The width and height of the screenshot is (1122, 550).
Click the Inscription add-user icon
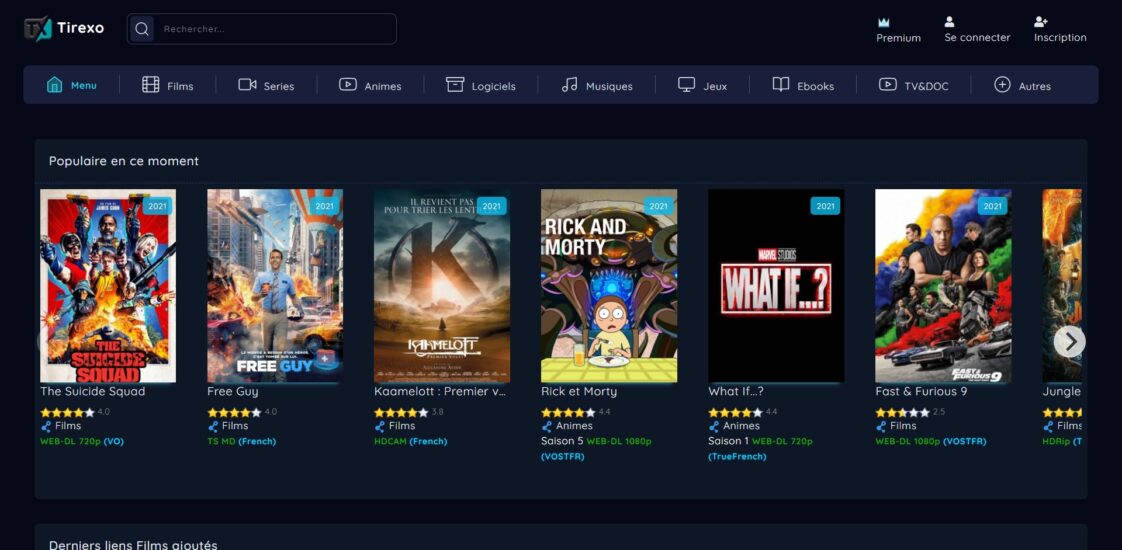[x=1041, y=22]
